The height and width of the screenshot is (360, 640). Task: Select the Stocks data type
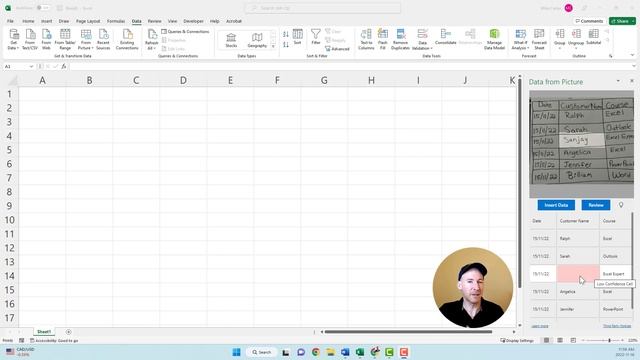click(x=231, y=40)
